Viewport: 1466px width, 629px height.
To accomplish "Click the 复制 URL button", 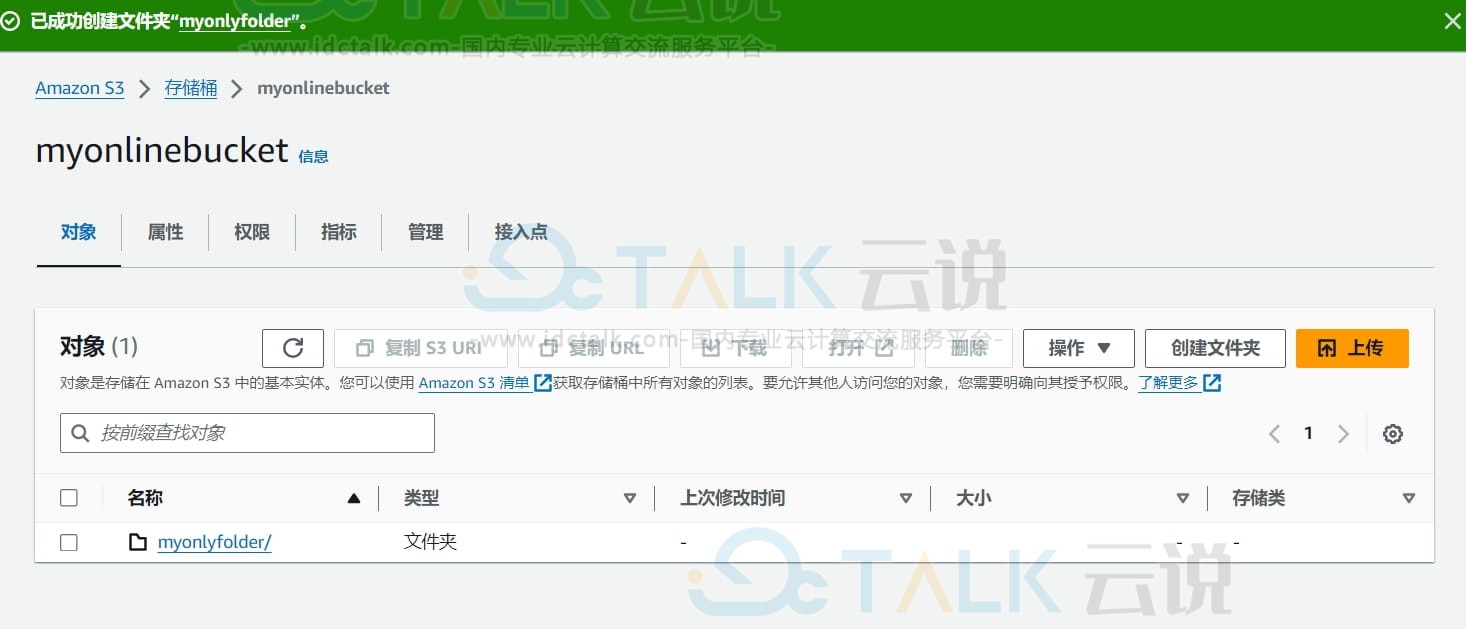I will coord(593,348).
